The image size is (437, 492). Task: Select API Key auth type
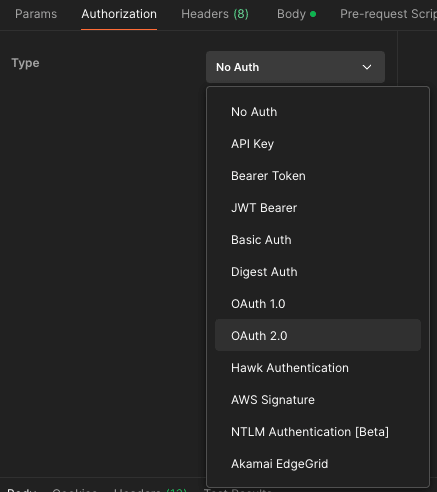tap(318, 144)
